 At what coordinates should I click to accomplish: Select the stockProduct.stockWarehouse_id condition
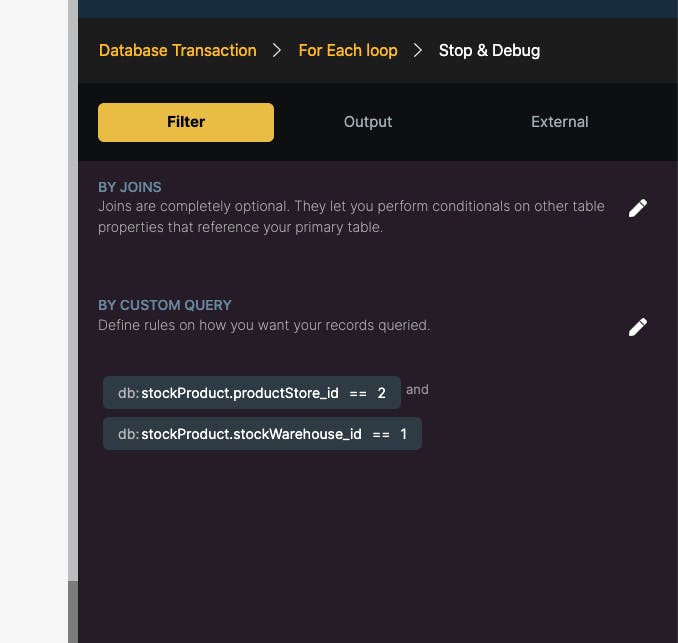tap(262, 434)
